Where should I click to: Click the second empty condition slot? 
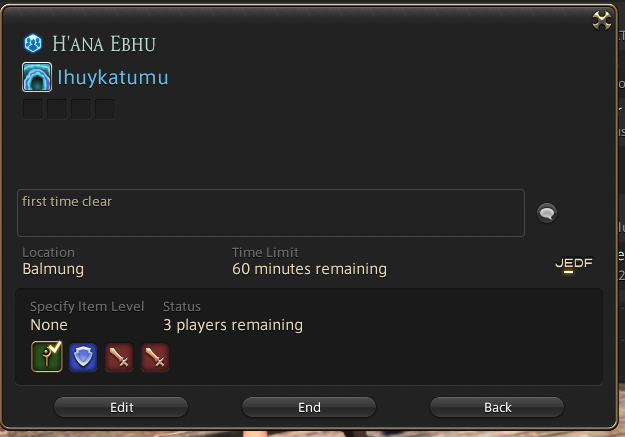tap(57, 109)
